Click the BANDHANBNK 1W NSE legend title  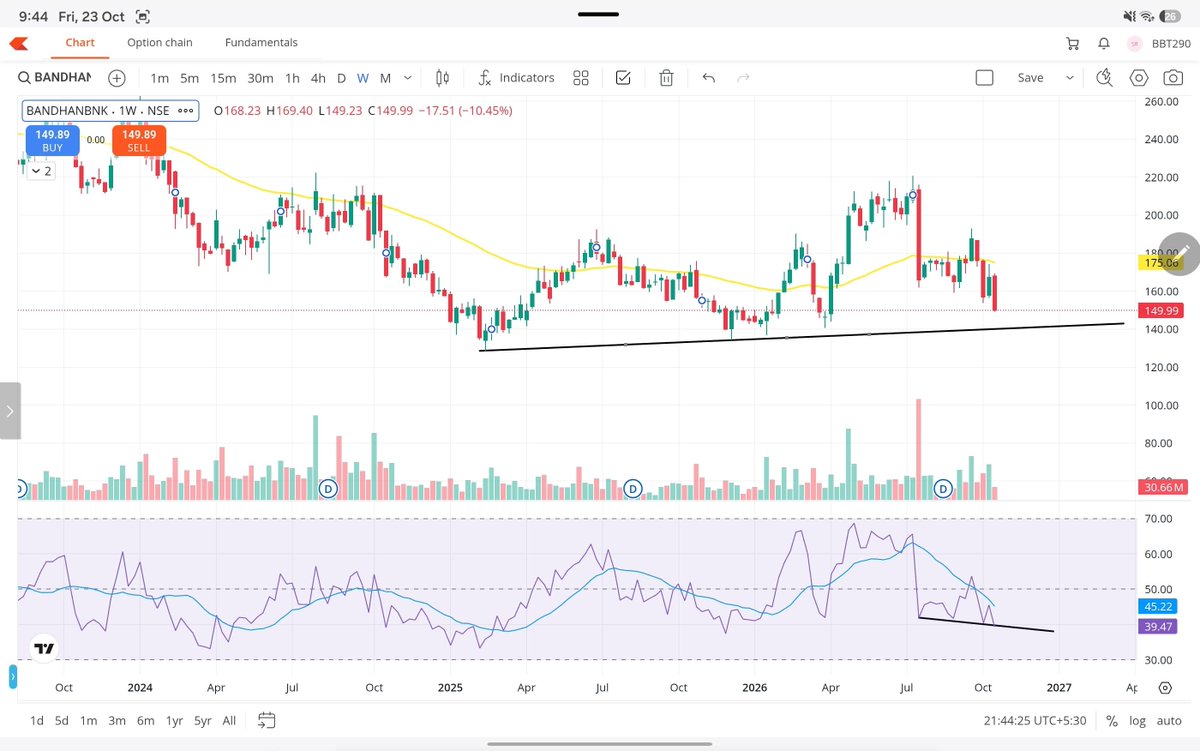click(97, 111)
